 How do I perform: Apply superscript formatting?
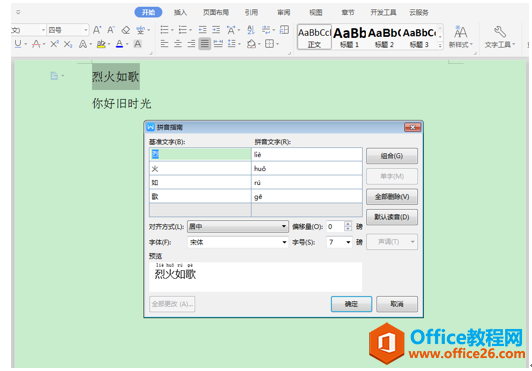click(54, 44)
